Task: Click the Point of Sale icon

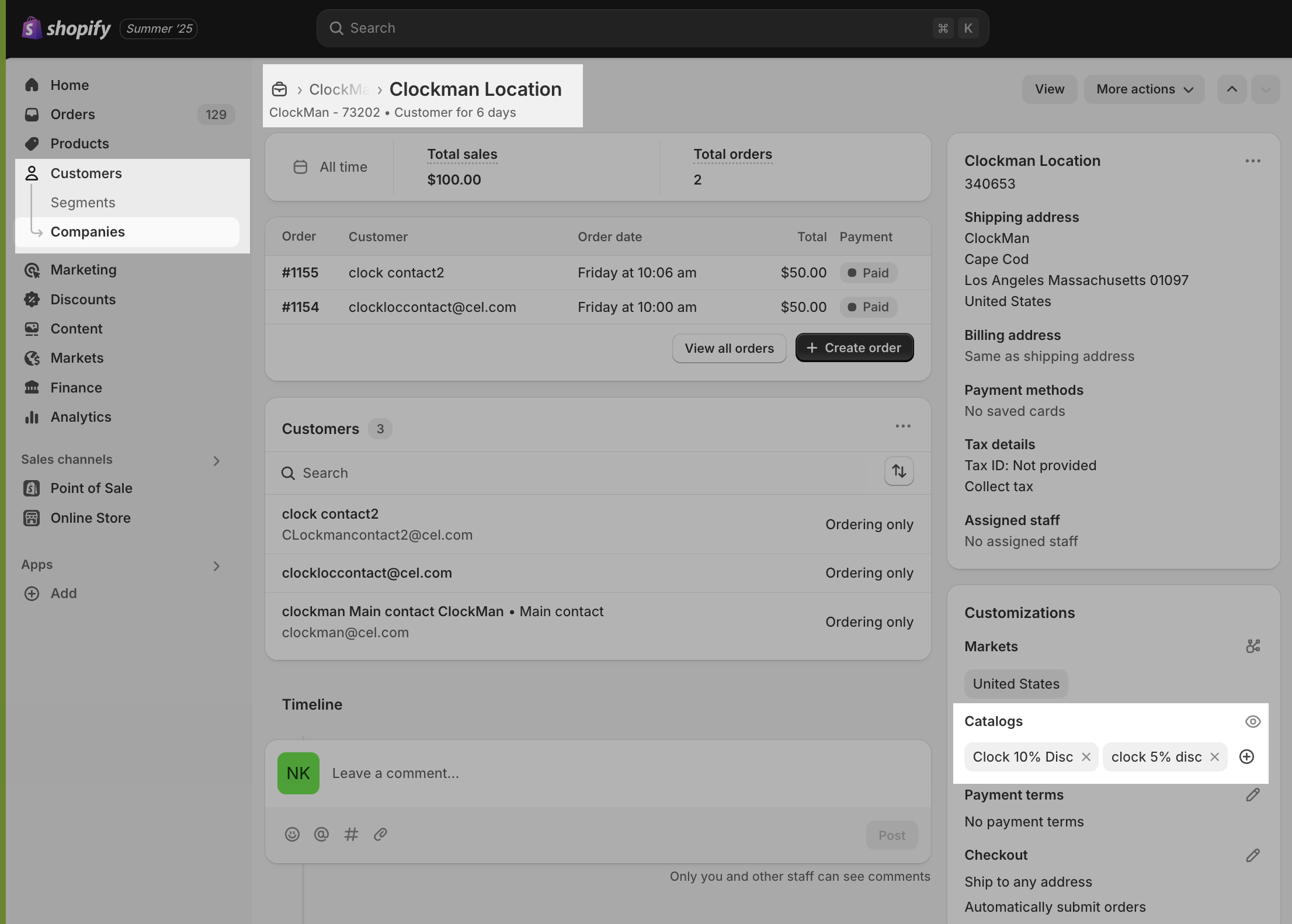Action: point(32,488)
